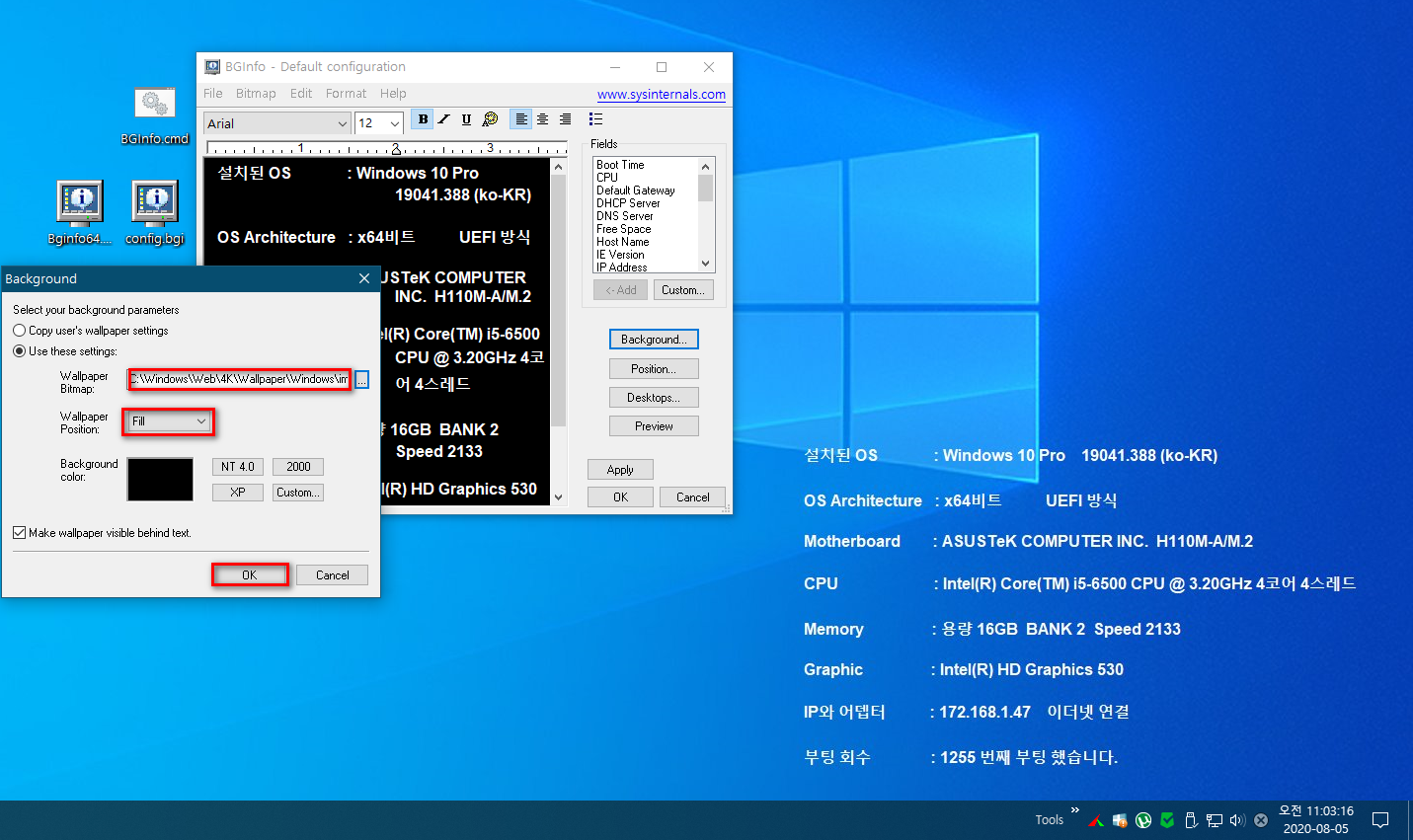This screenshot has height=840, width=1413.
Task: Click the Windows flag warning tray icon
Action: pyautogui.click(x=1120, y=820)
